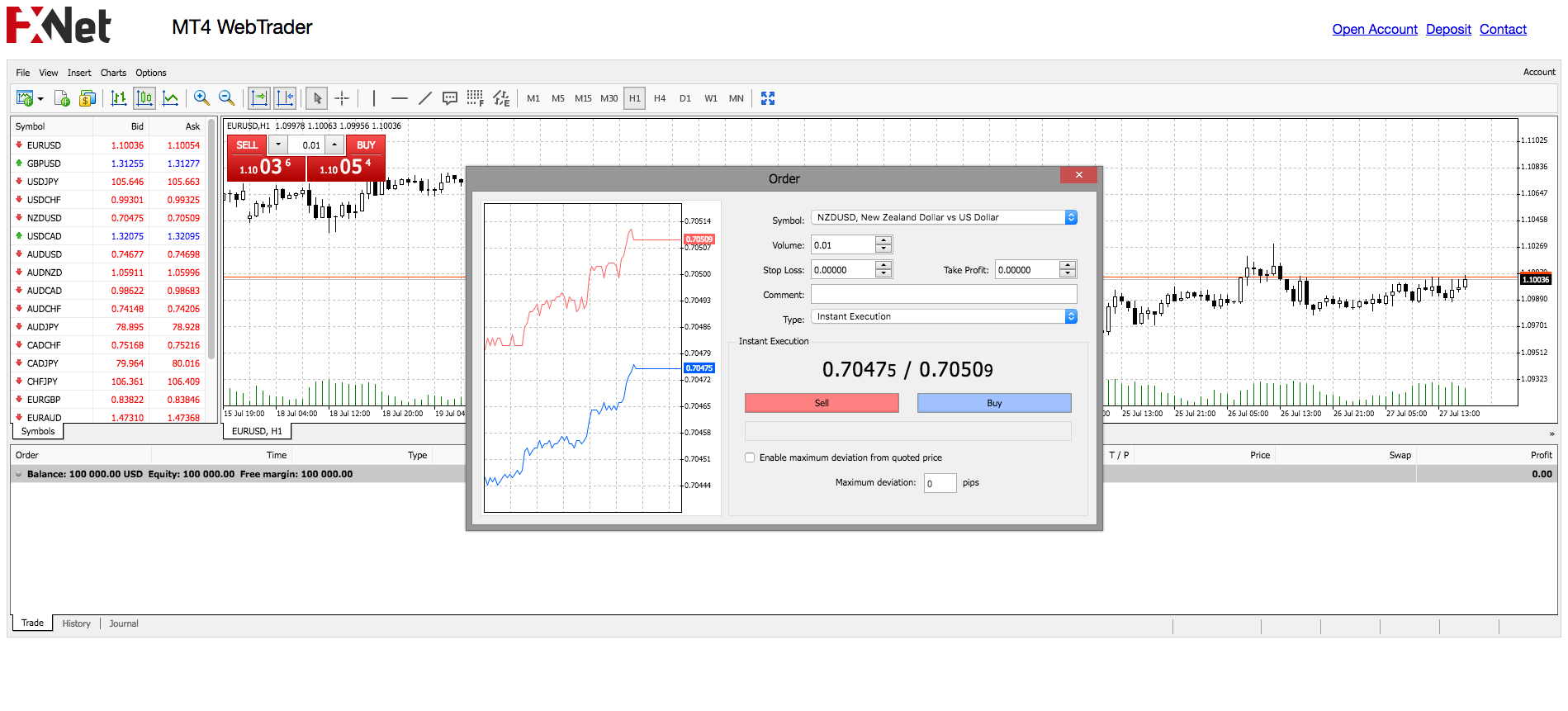Switch chart to bar chart
1568x711 pixels.
119,98
